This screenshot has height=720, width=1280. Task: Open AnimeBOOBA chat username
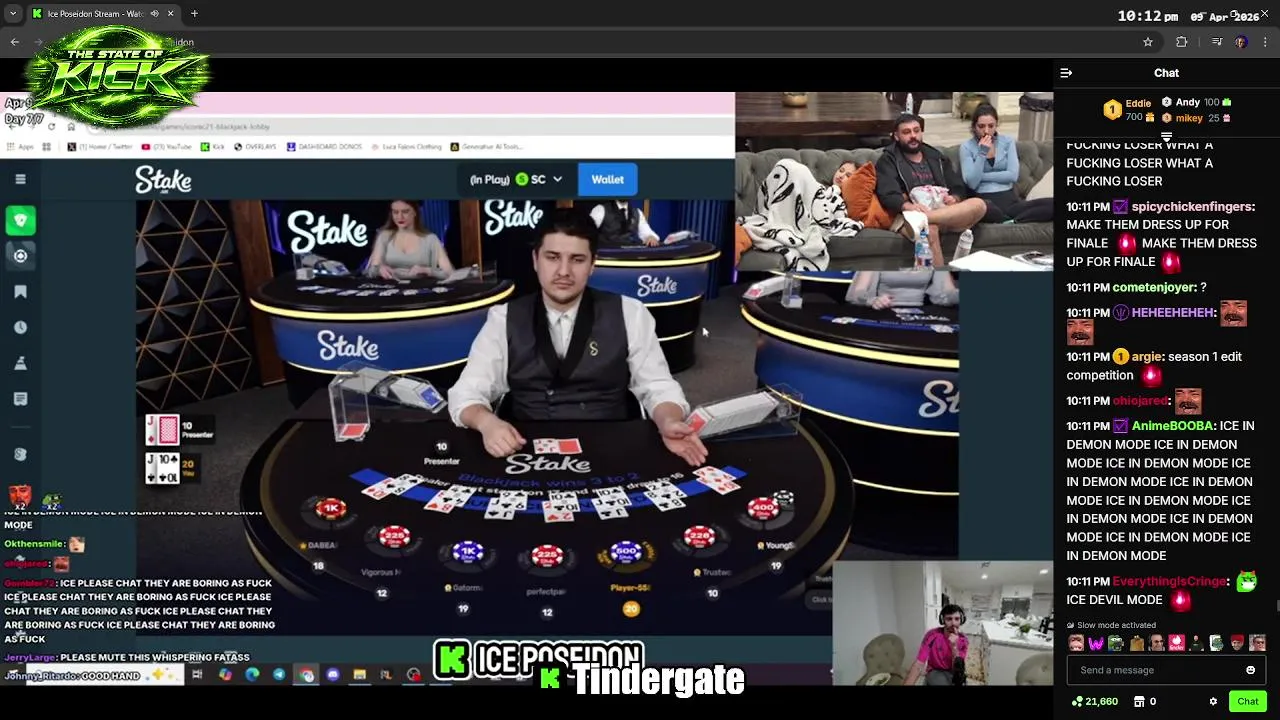click(1172, 426)
